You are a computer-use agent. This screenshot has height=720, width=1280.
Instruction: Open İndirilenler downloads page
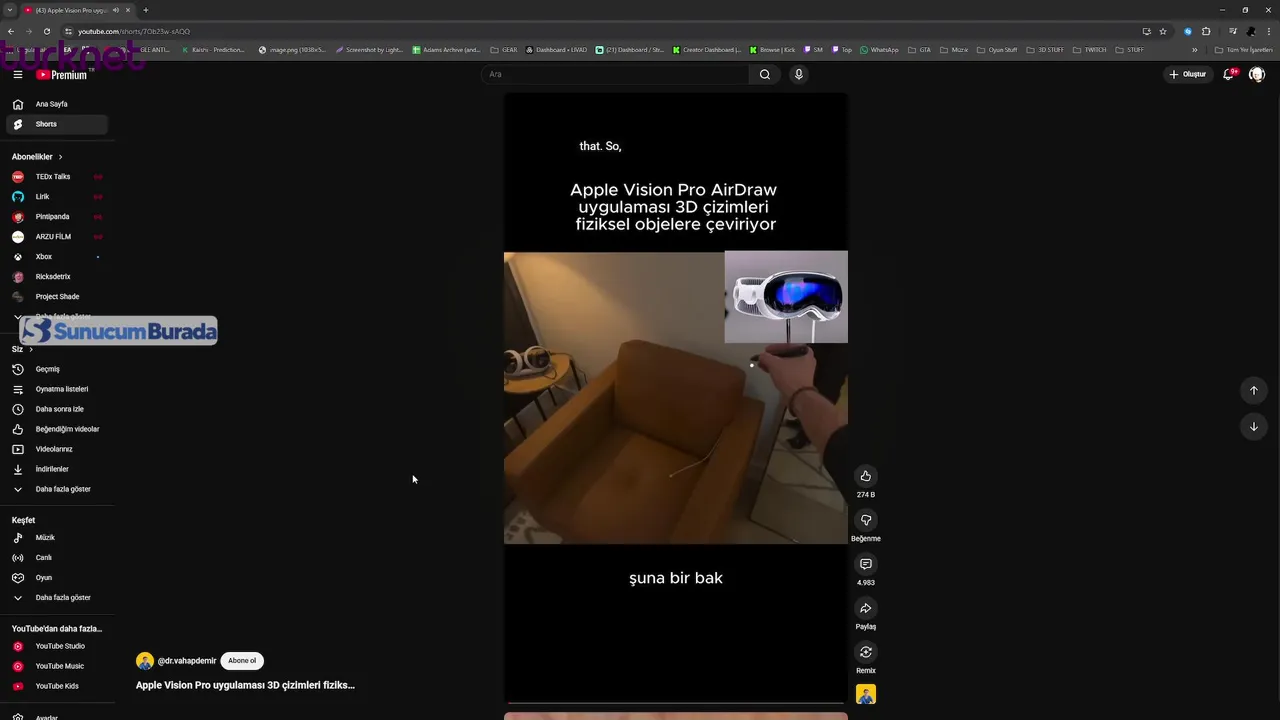pos(56,469)
